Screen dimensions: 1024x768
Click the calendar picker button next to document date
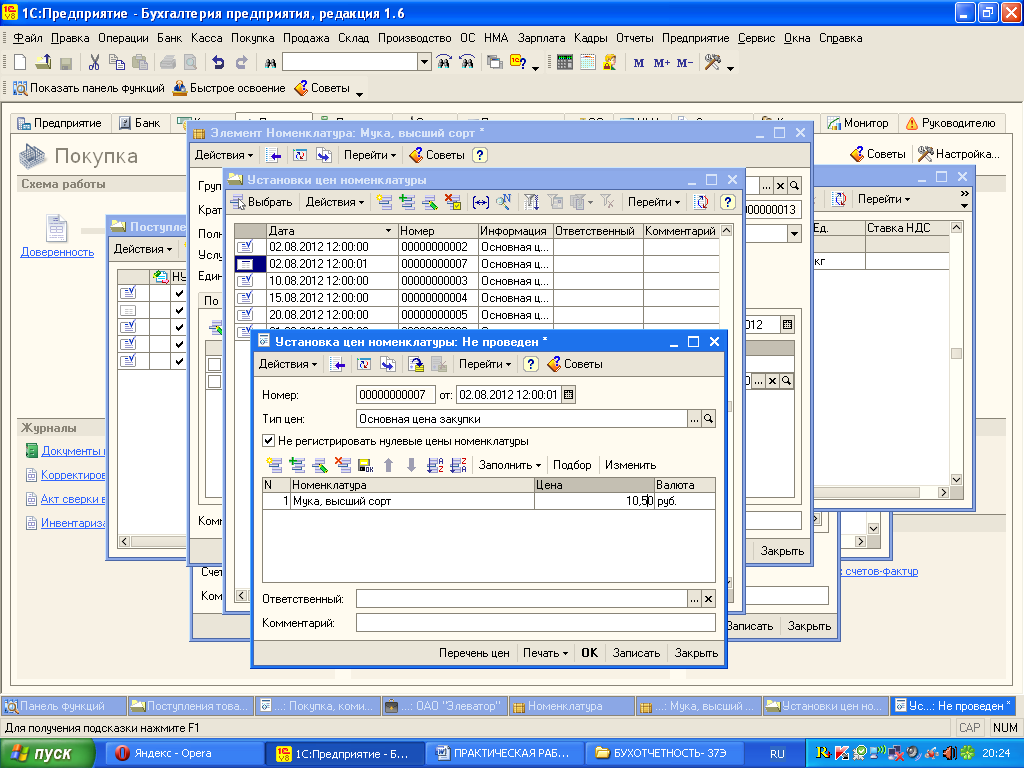point(569,394)
